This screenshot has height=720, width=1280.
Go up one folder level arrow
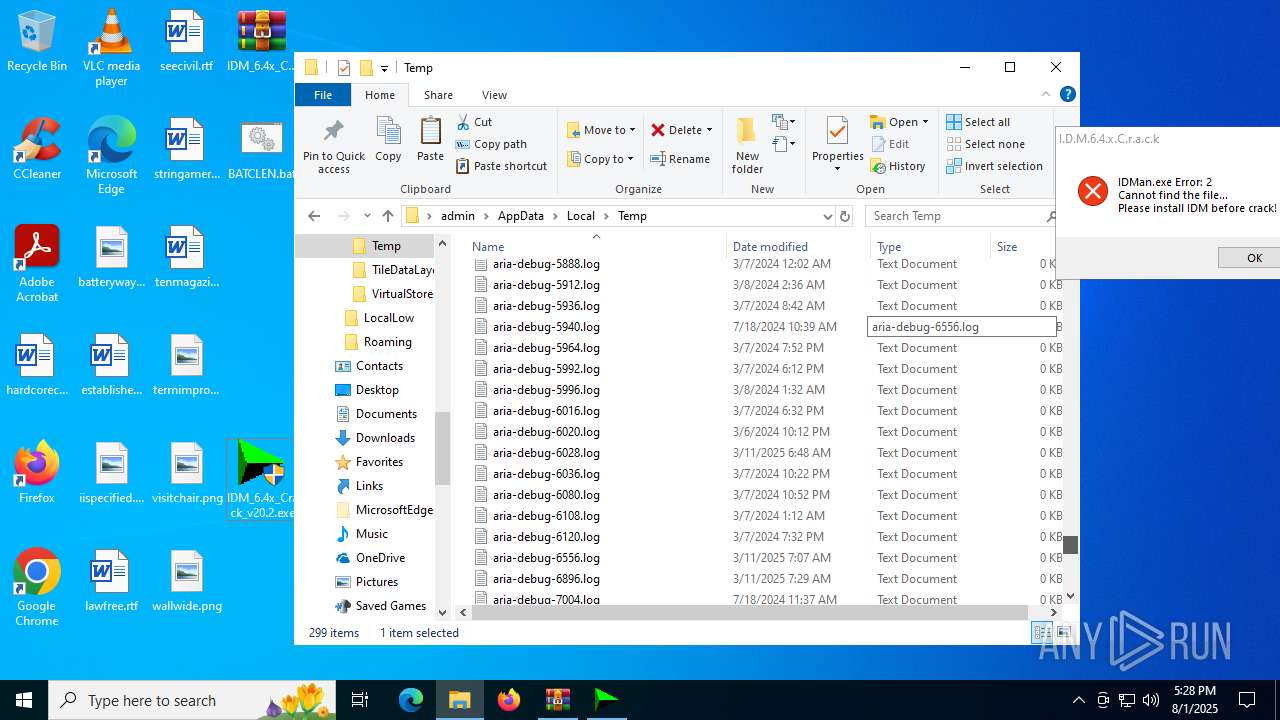tap(388, 216)
